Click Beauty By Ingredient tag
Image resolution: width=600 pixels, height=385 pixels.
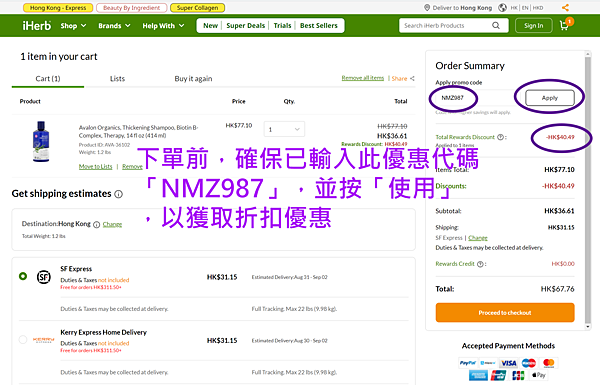point(132,8)
